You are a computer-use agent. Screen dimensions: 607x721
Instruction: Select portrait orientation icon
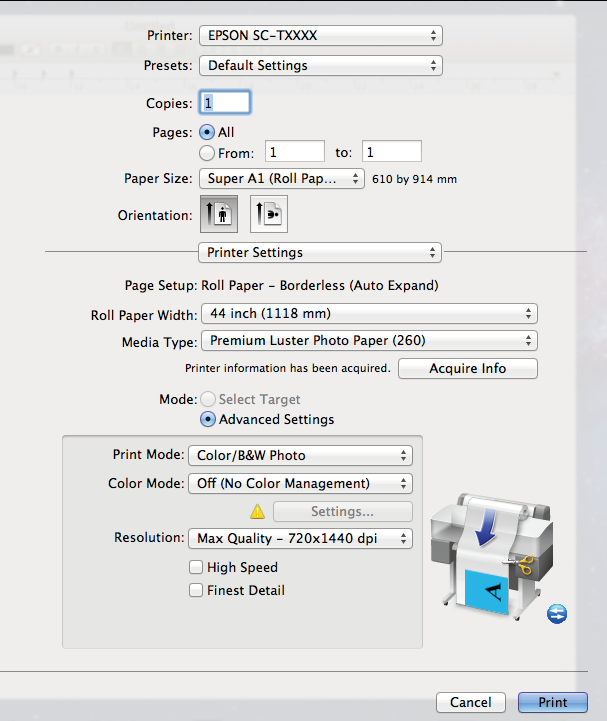click(x=219, y=214)
